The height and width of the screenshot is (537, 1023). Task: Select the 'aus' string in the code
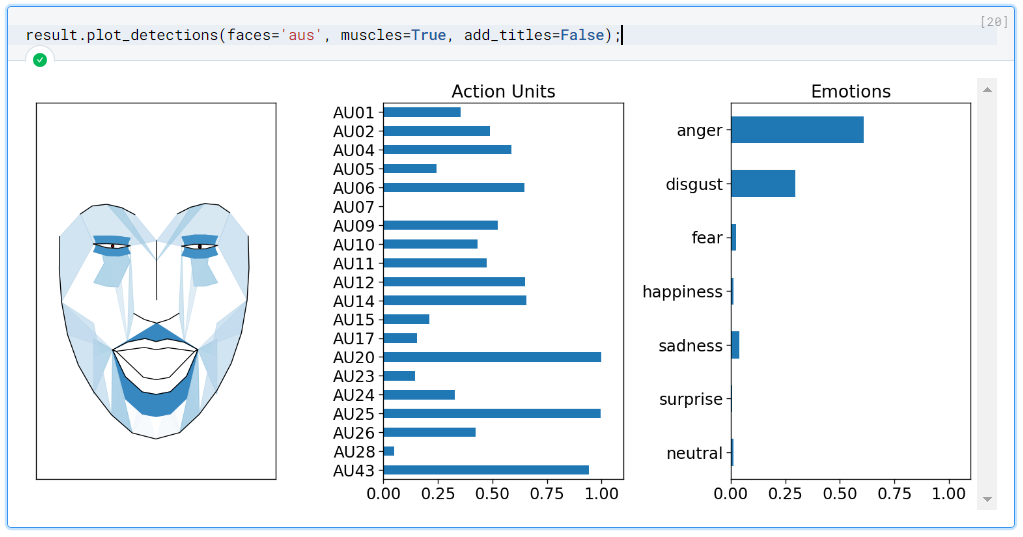pos(302,35)
